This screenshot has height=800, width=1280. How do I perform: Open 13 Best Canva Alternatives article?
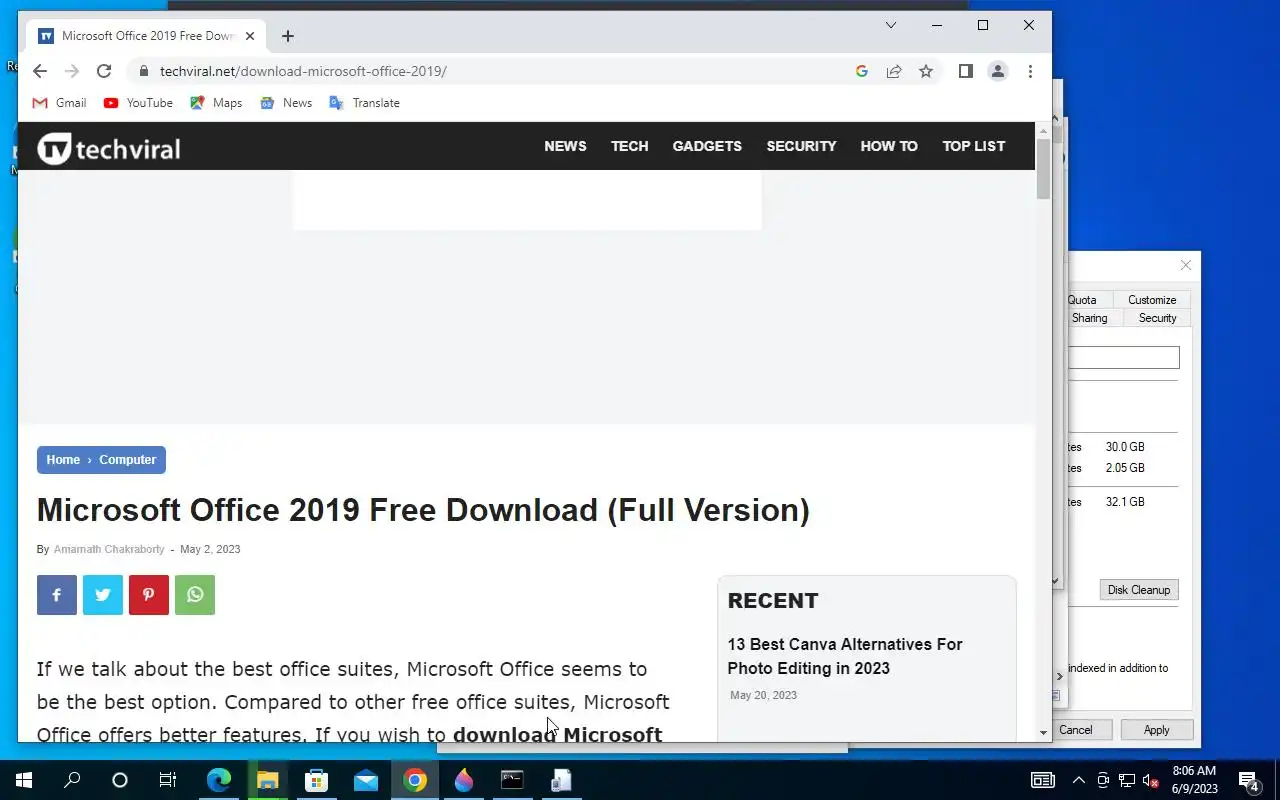click(x=845, y=656)
